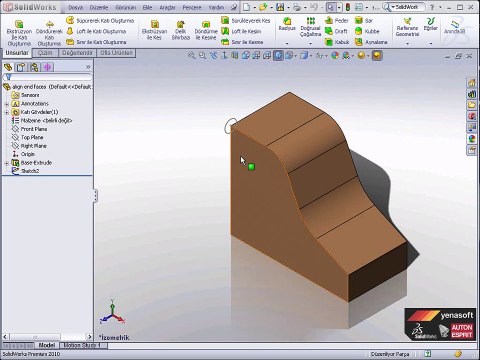Toggle the menu bar pin icon

tap(234, 7)
